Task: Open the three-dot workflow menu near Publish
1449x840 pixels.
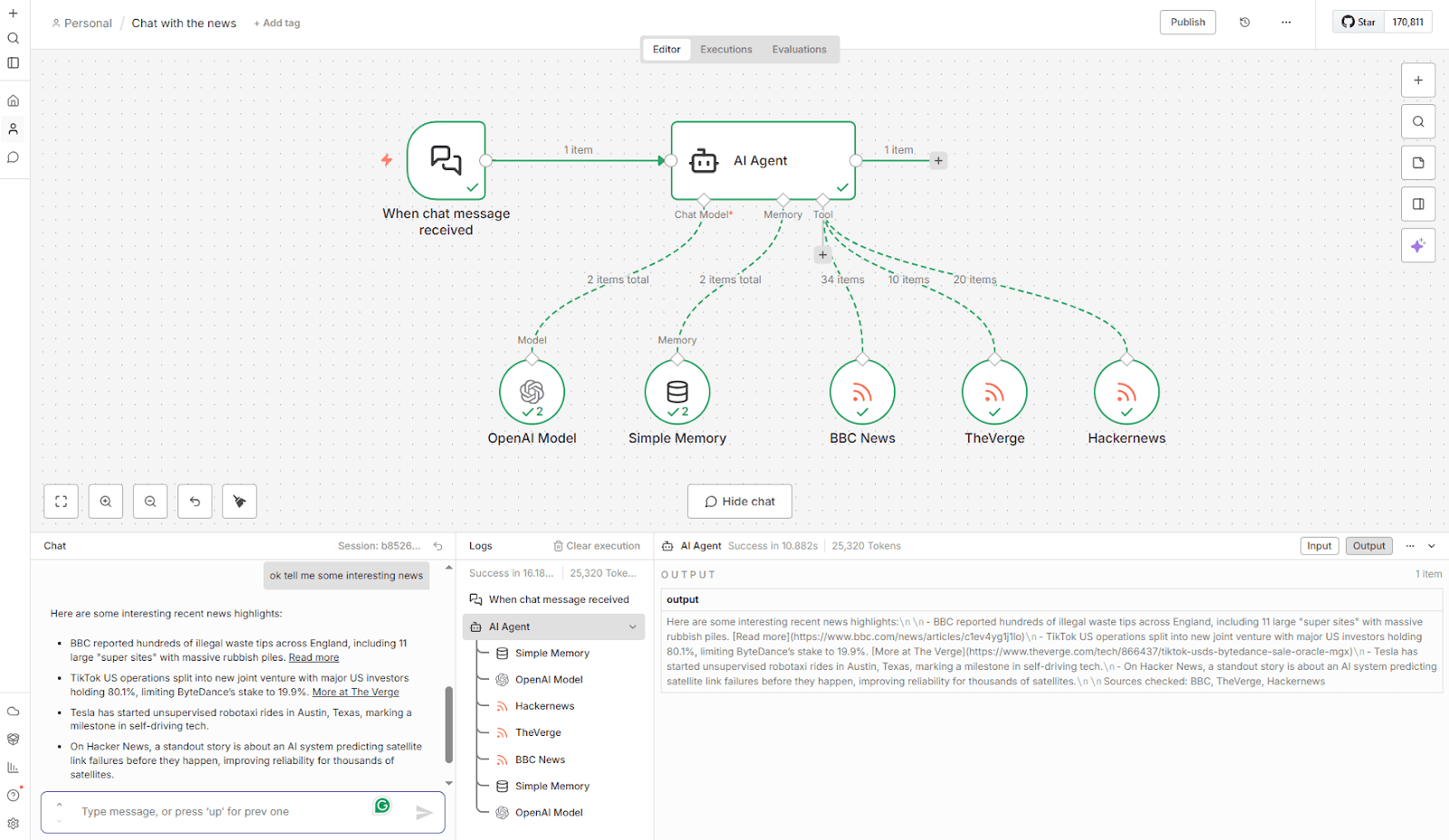Action: [1286, 23]
